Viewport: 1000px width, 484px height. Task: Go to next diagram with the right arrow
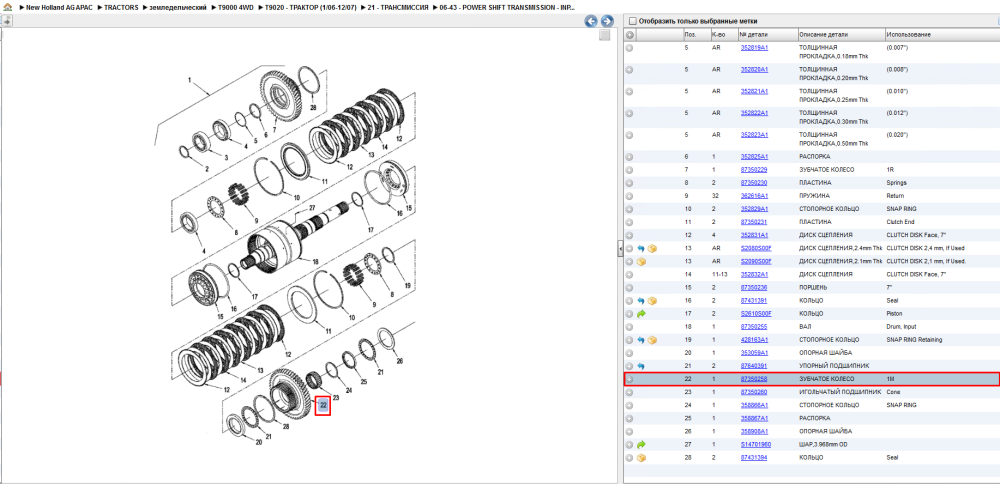pos(607,21)
